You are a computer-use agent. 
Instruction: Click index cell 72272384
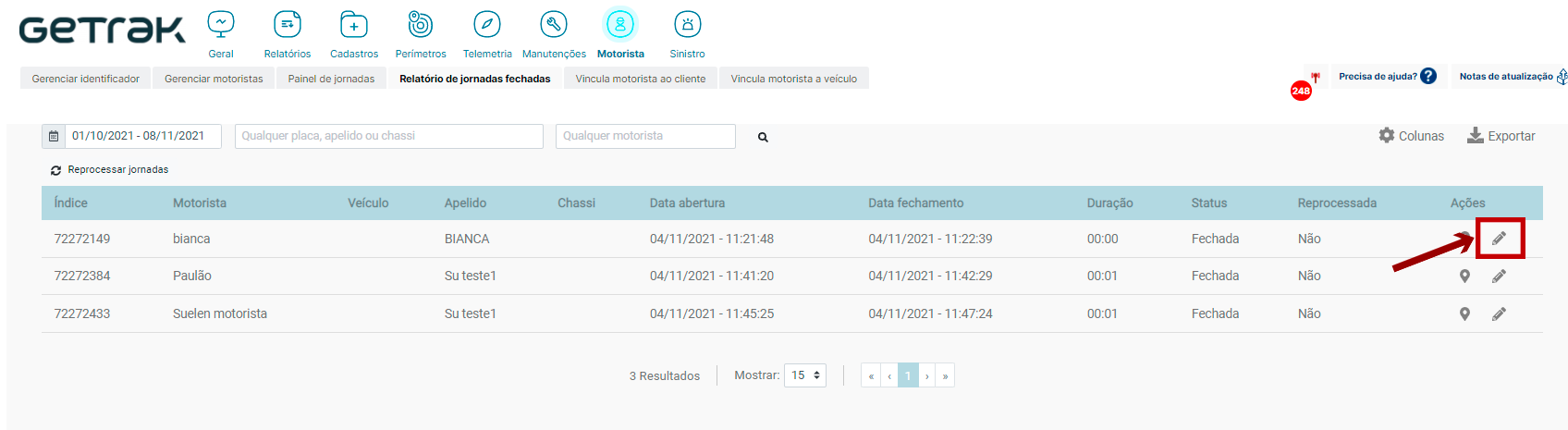tap(82, 276)
